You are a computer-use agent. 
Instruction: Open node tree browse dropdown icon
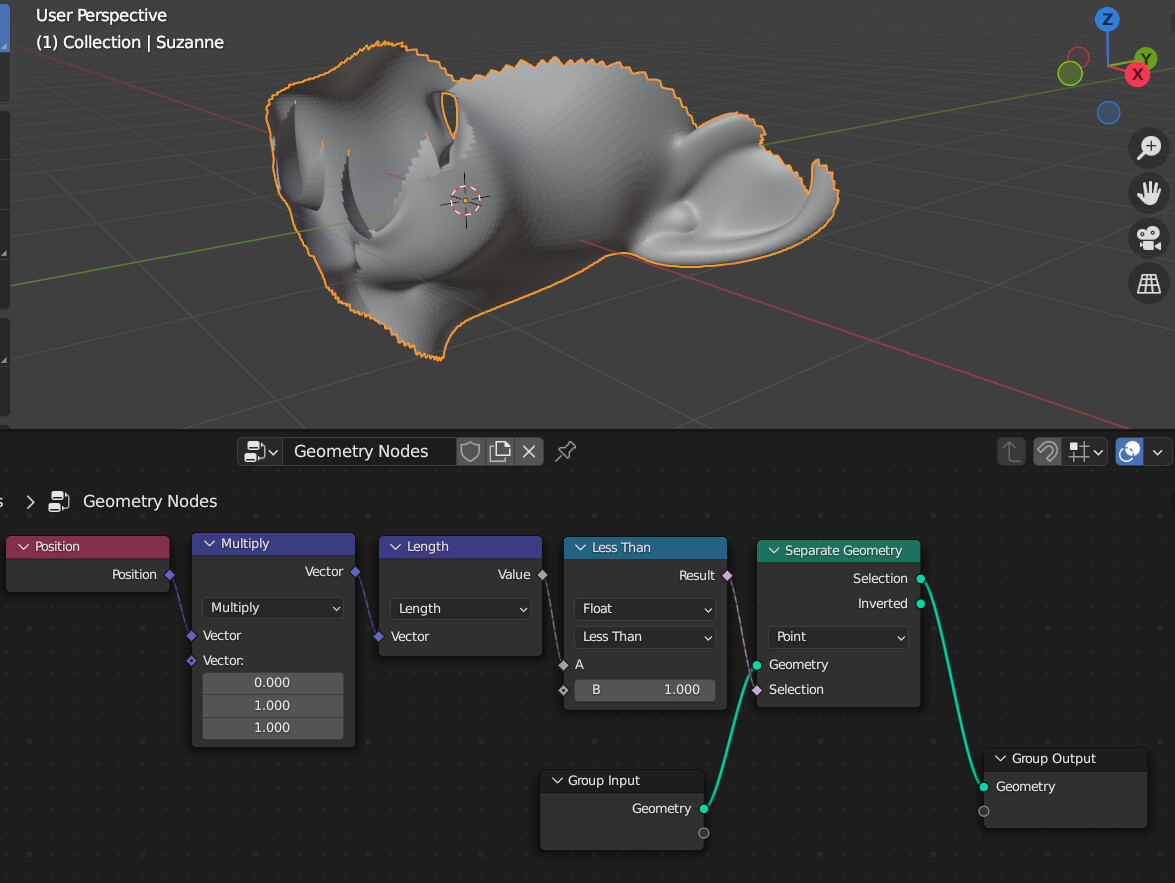260,451
